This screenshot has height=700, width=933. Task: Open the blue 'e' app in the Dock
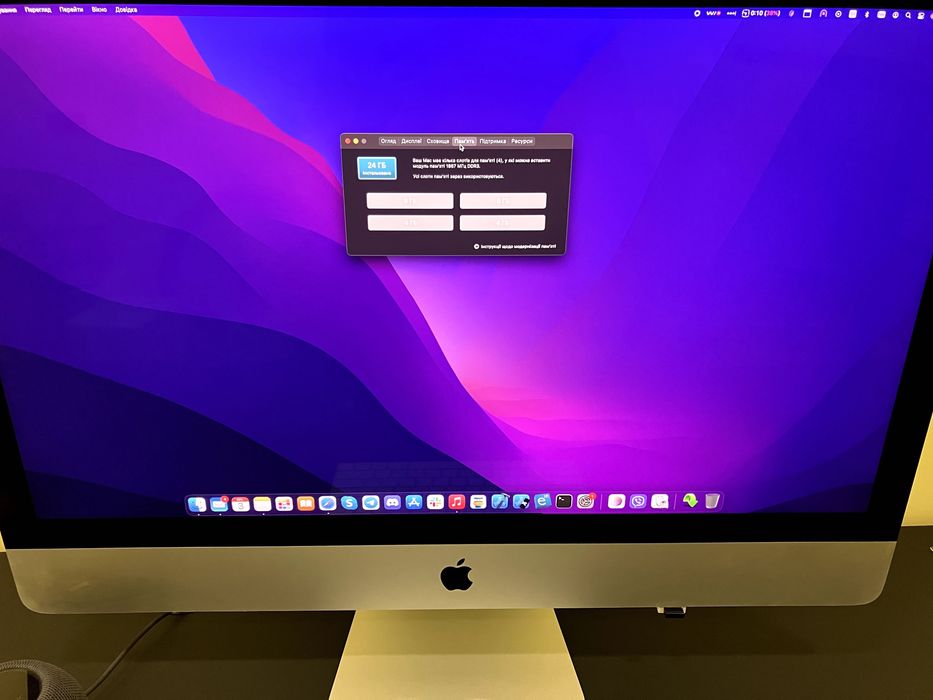click(542, 501)
